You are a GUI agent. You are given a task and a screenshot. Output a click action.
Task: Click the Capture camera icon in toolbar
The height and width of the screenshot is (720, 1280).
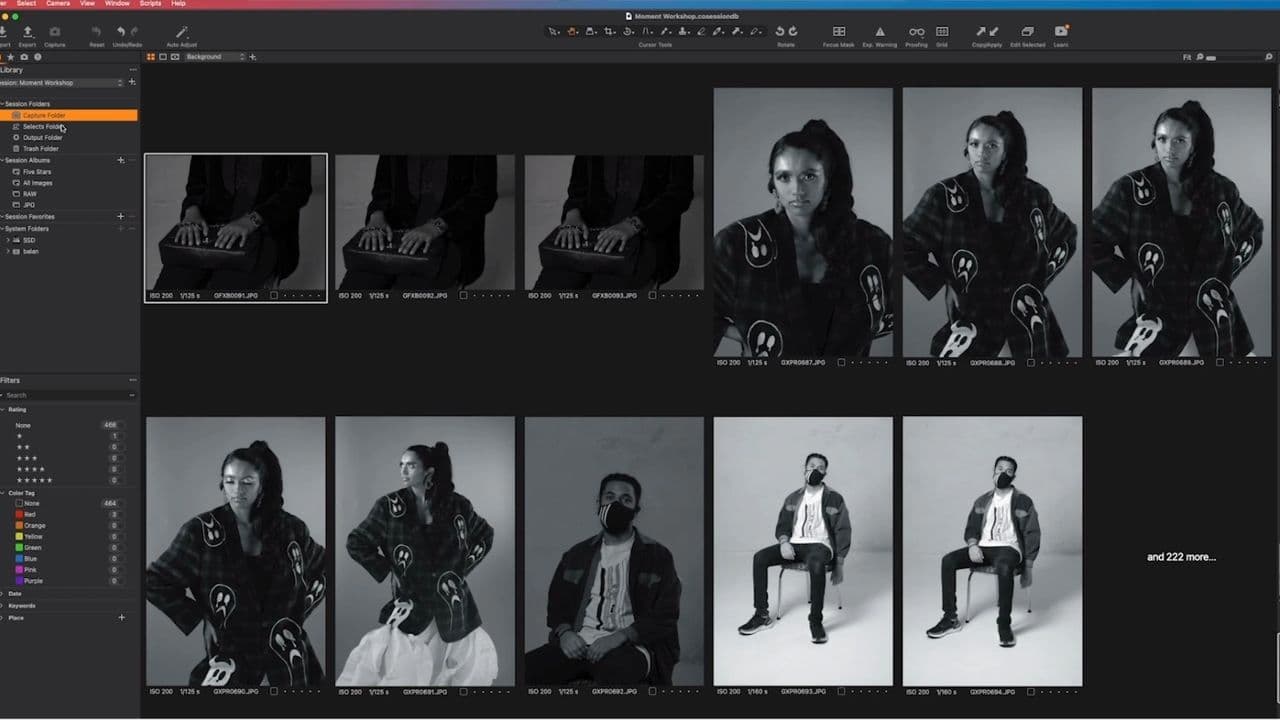click(x=55, y=33)
